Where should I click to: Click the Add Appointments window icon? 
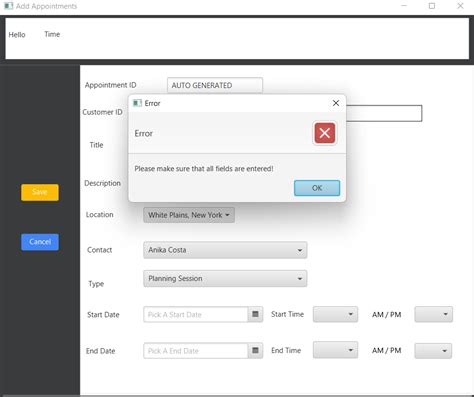pyautogui.click(x=9, y=6)
